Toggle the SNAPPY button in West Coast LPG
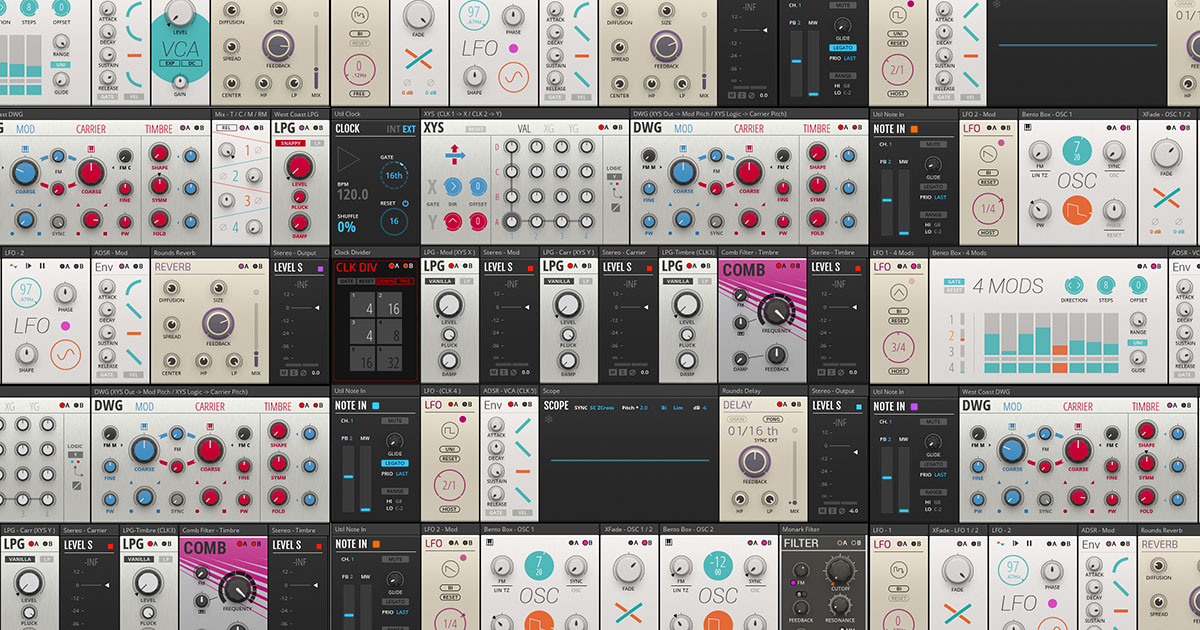 coord(290,143)
